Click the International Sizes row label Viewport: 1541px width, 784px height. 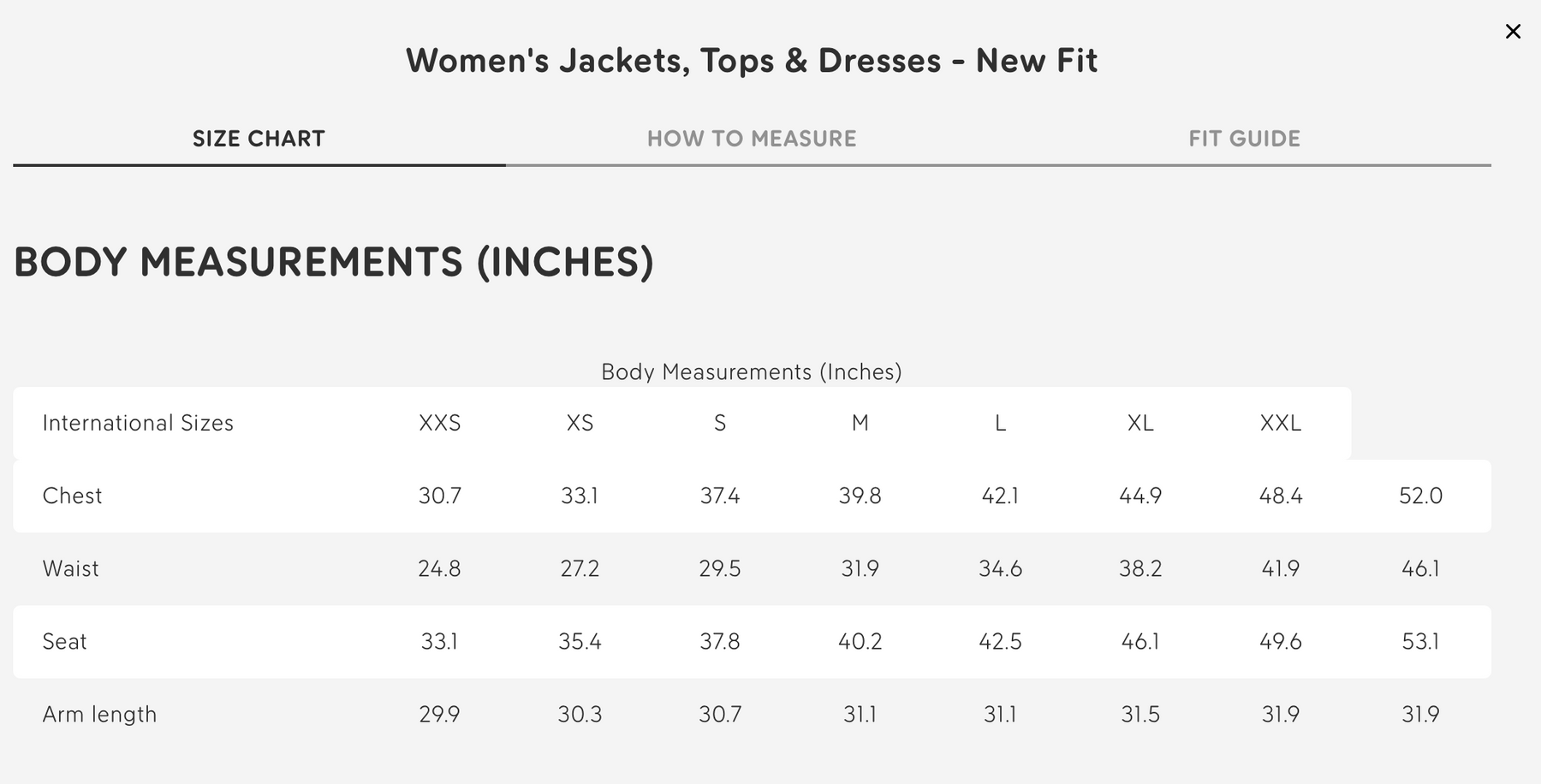(138, 423)
